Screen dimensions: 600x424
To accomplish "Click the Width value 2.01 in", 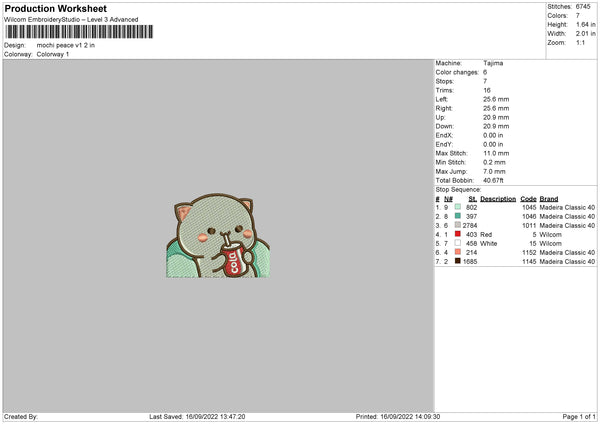I will pyautogui.click(x=586, y=34).
